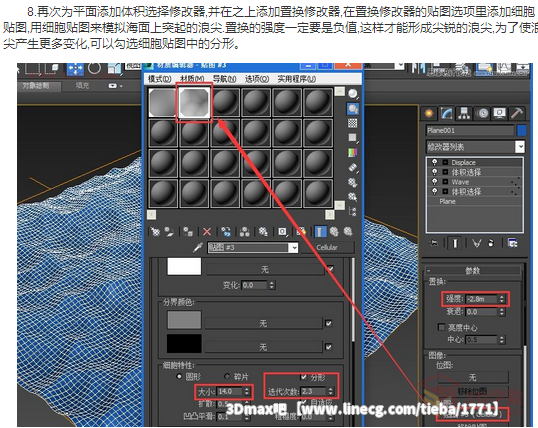This screenshot has height=428, width=538.
Task: Open Configure Modifier Sets icon
Action: point(513,243)
